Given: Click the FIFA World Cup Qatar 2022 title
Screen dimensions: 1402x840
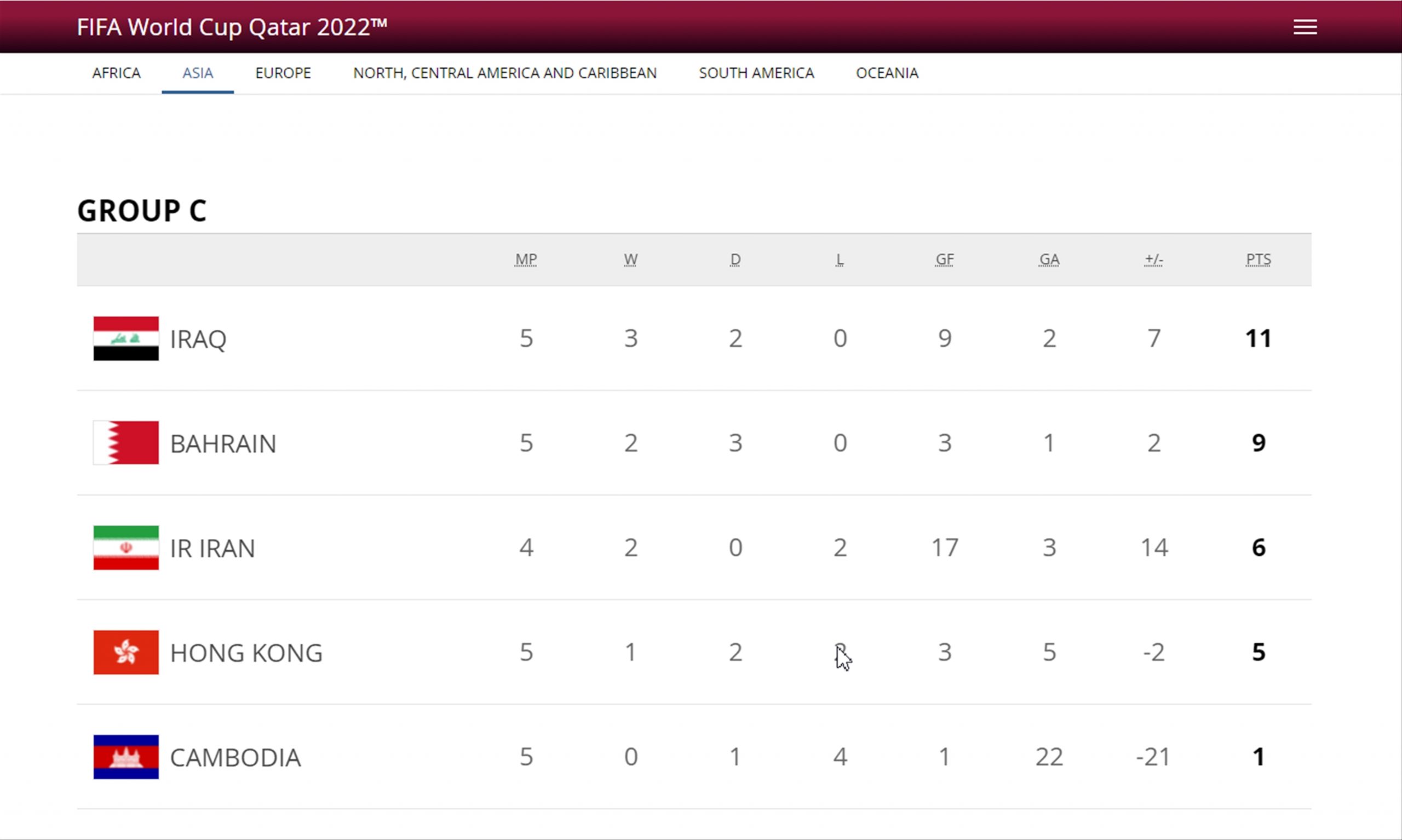Looking at the screenshot, I should click(232, 27).
